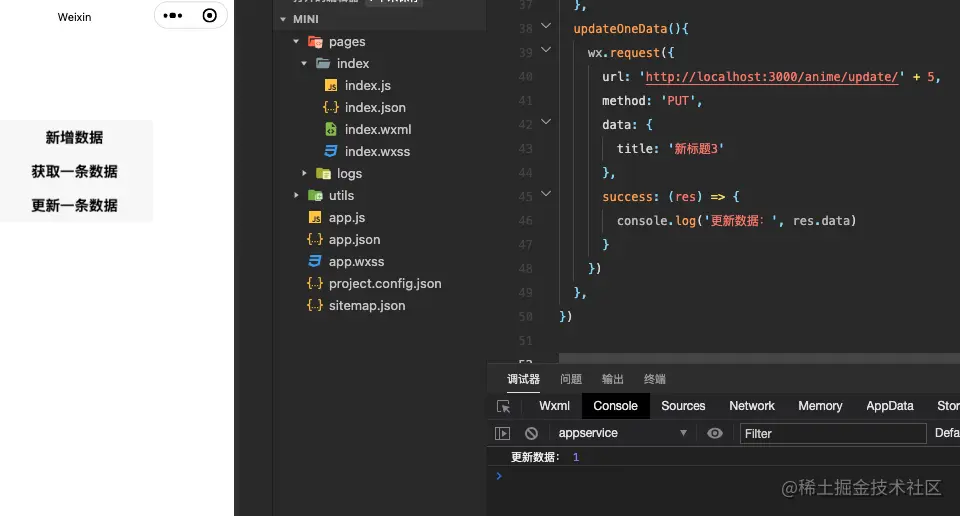960x516 pixels.
Task: Open index.js in the file tree
Action: pos(367,86)
